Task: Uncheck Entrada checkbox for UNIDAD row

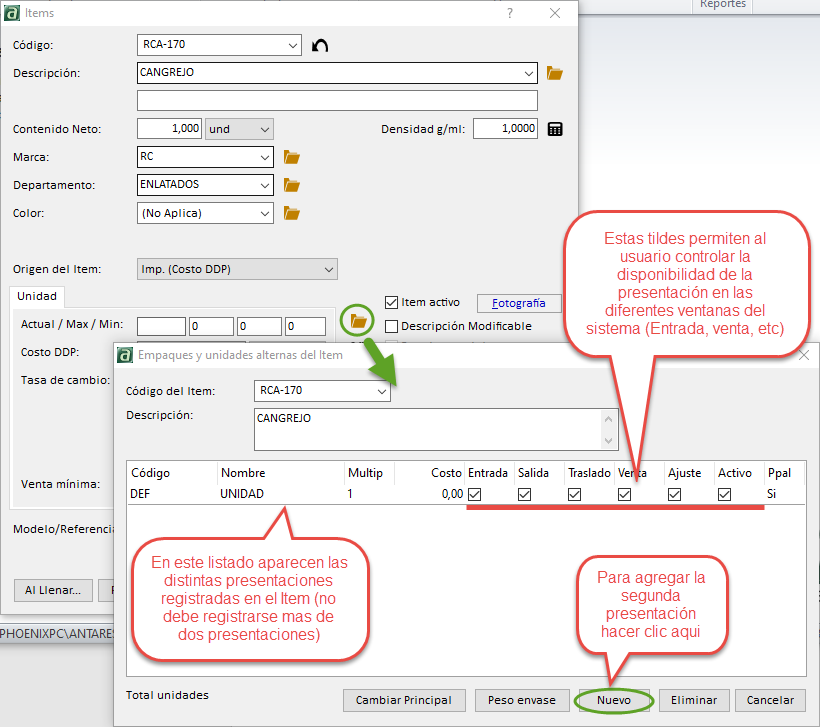Action: click(475, 494)
